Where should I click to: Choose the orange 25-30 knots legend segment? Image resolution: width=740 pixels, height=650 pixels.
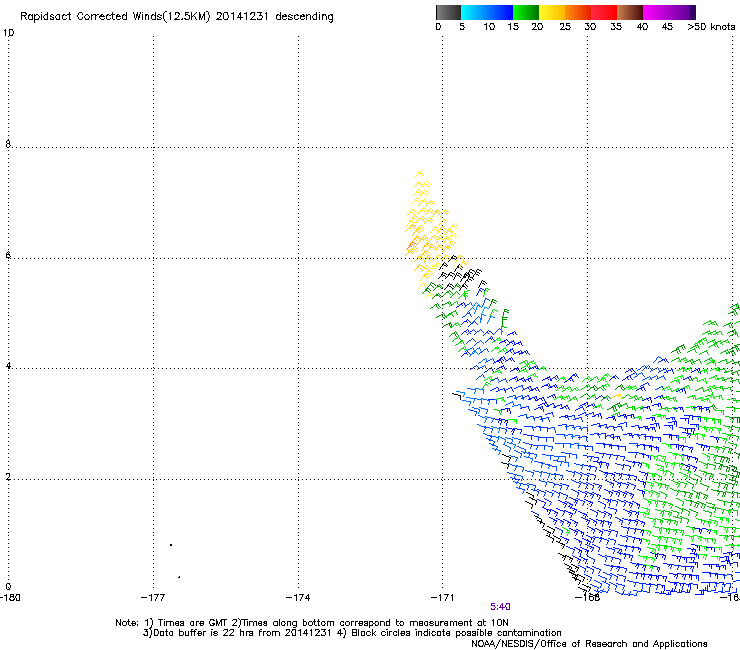coord(578,12)
